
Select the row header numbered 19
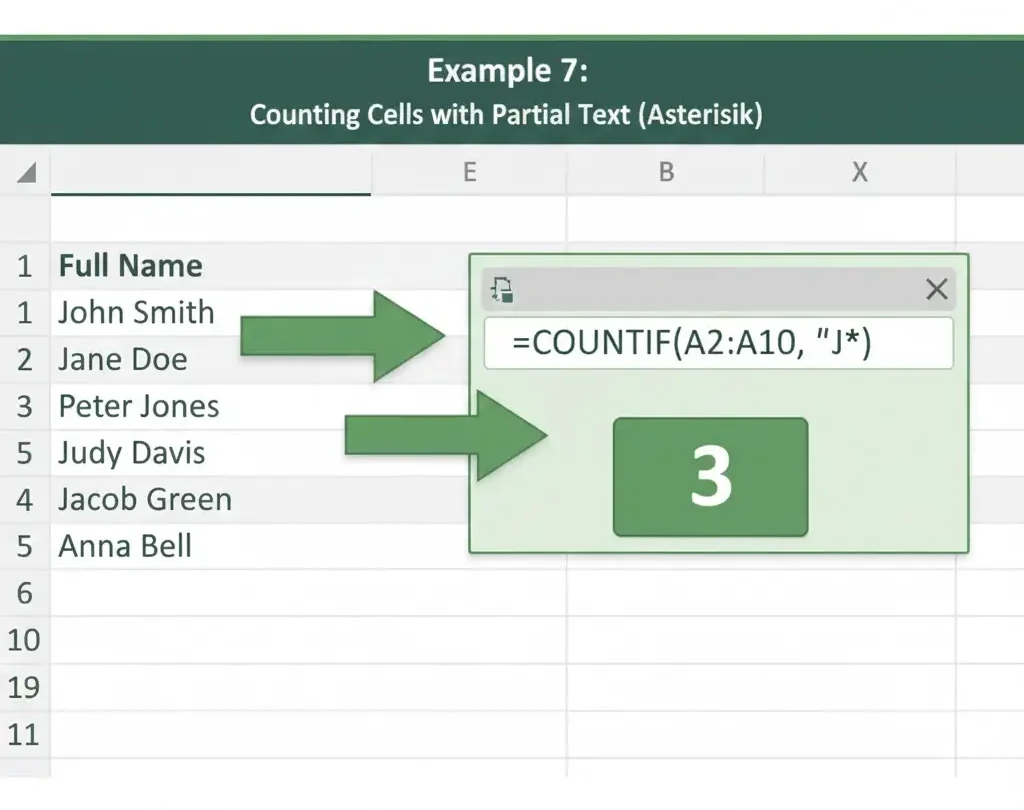(24, 687)
